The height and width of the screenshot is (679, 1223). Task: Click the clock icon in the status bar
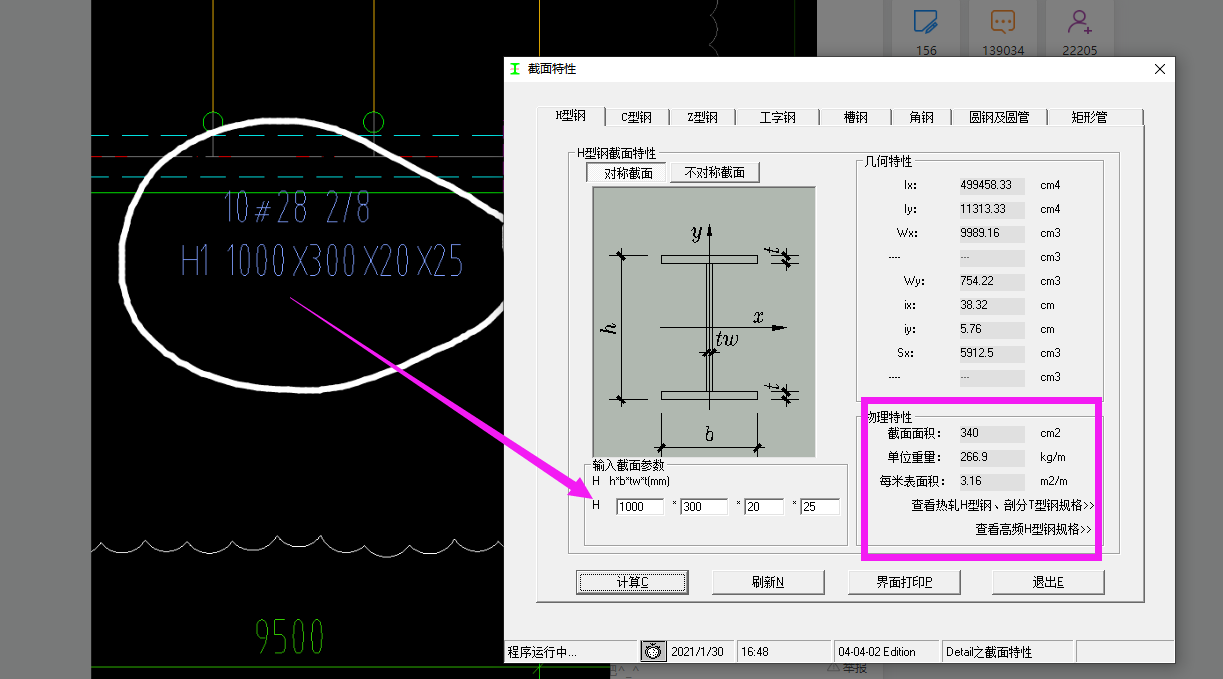(654, 651)
